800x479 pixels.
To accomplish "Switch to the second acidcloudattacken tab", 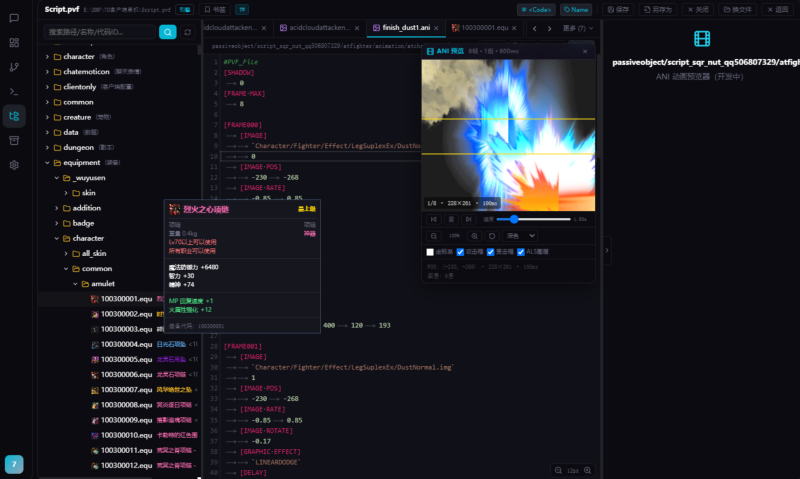I will click(319, 28).
